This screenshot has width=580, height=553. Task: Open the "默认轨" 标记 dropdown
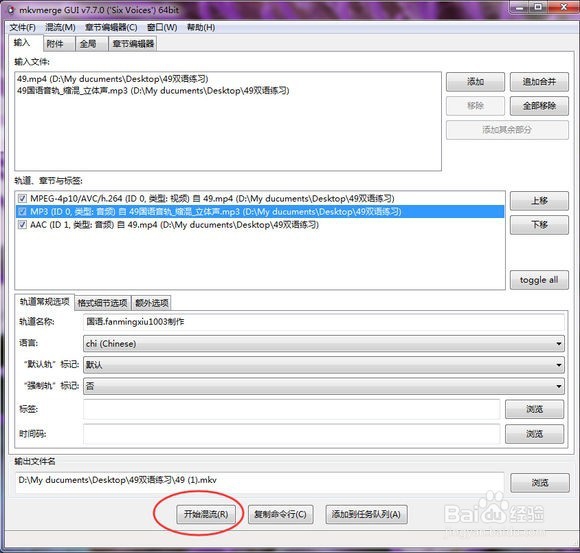(x=324, y=365)
